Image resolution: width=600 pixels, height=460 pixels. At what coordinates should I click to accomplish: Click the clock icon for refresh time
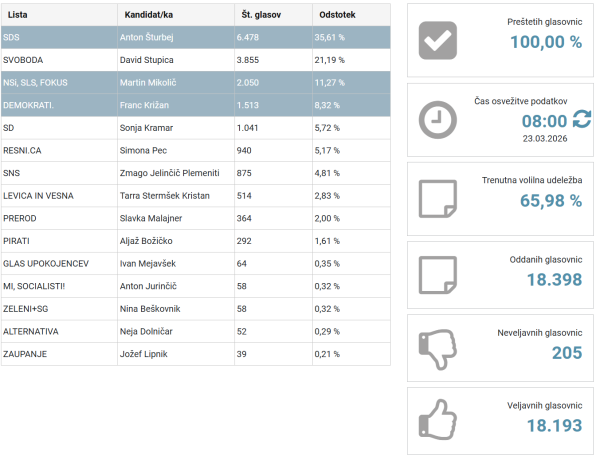tap(437, 119)
